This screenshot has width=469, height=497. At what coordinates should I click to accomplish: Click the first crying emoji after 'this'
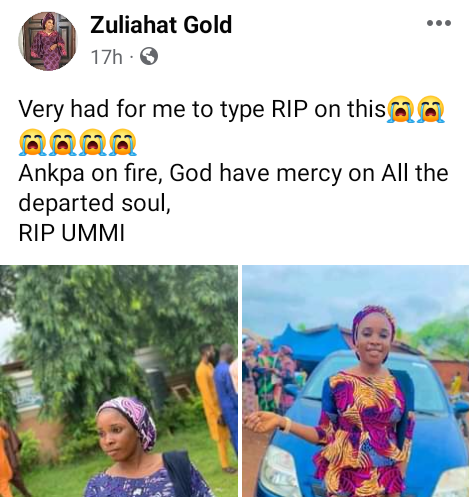pyautogui.click(x=401, y=109)
